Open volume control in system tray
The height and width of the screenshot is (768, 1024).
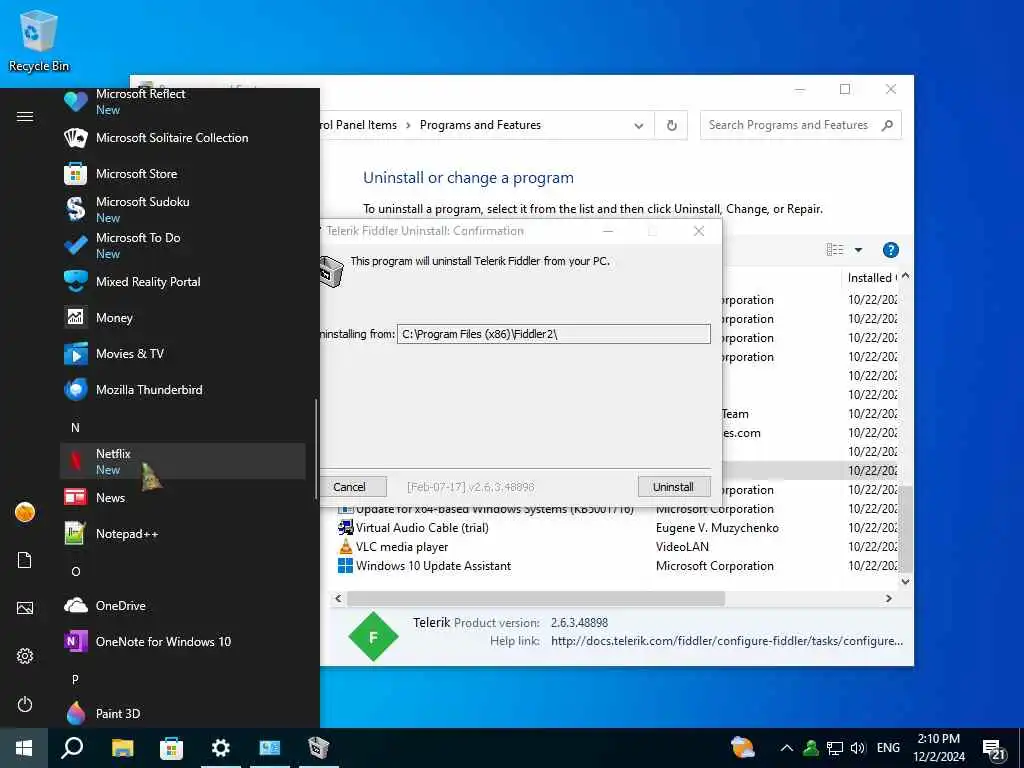858,748
